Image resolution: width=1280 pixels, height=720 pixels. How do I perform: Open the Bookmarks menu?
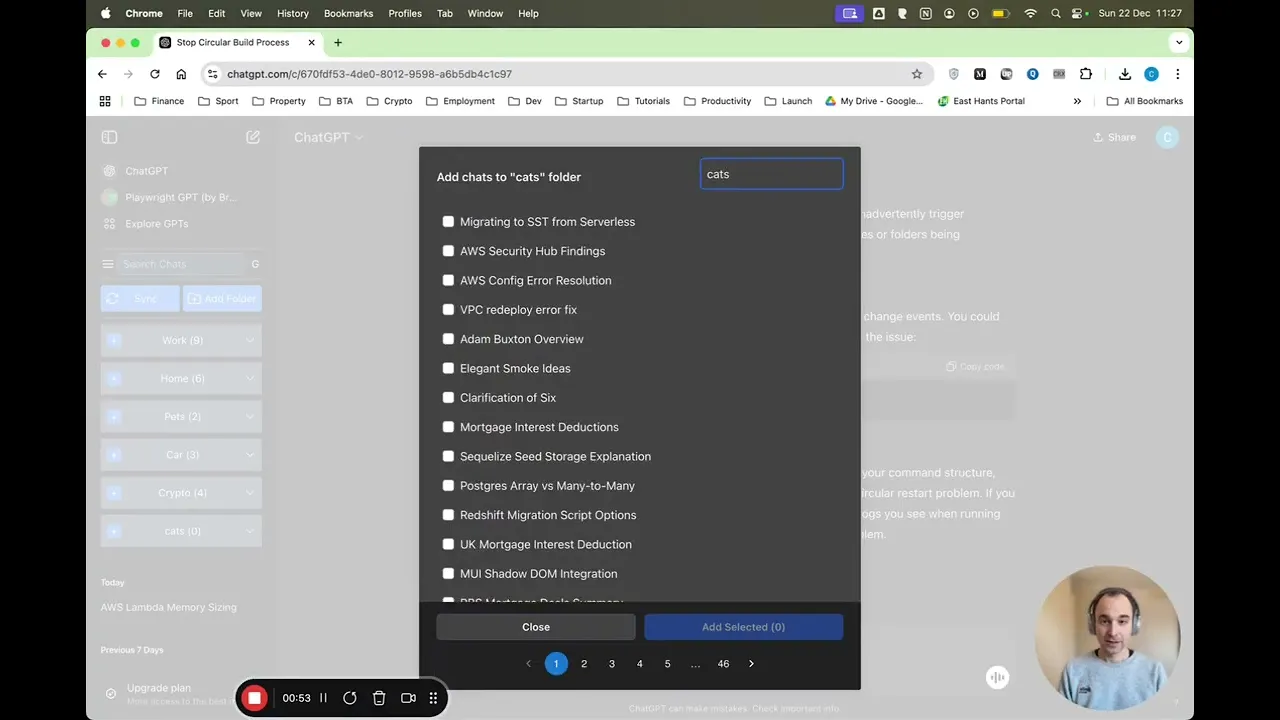[x=349, y=13]
